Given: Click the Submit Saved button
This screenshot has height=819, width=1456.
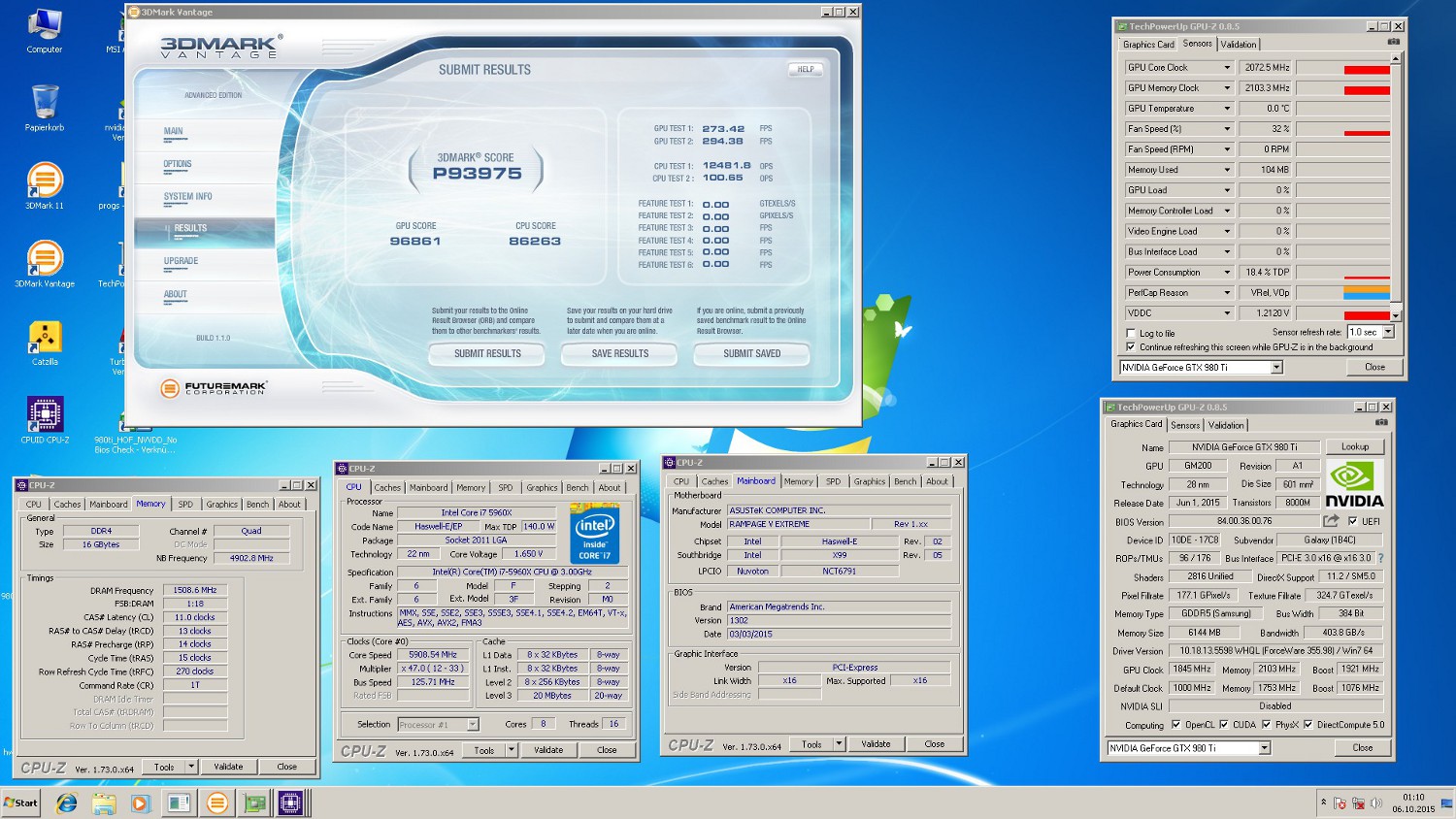Looking at the screenshot, I should click(x=752, y=354).
